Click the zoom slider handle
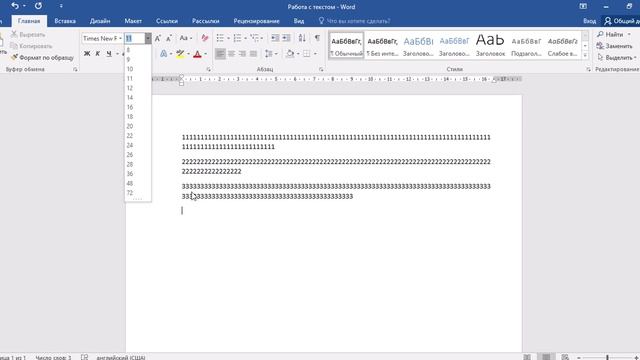This screenshot has width=640, height=360. 607,357
